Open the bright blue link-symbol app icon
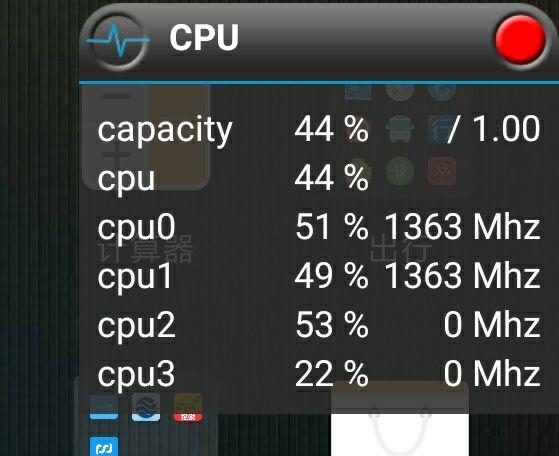 click(x=104, y=446)
